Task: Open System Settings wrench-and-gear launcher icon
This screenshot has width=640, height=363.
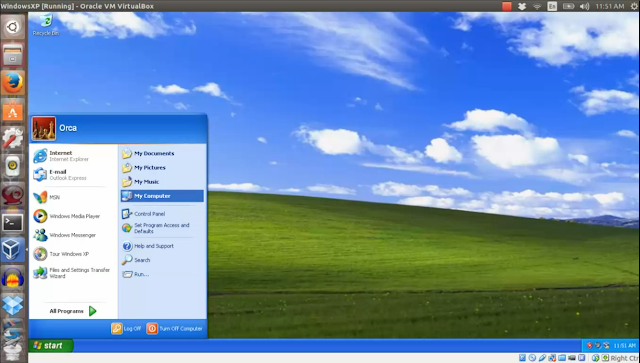Action: coord(13,138)
